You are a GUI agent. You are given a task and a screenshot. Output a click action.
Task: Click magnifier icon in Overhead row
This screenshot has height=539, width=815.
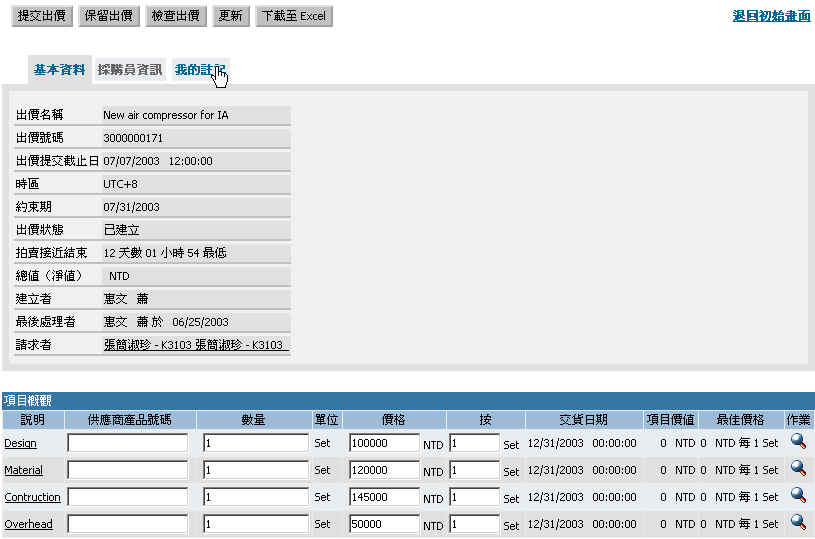798,521
